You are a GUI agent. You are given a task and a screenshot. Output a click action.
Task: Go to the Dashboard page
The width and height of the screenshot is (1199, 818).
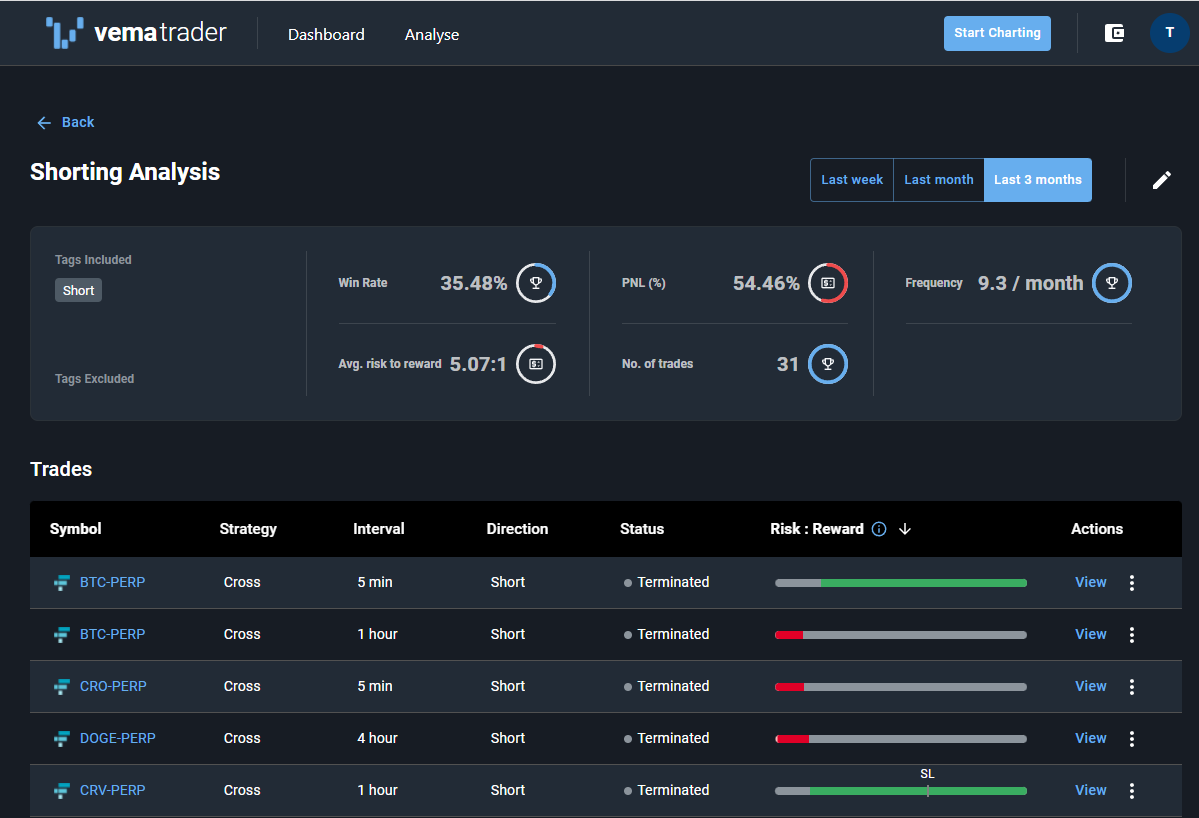coord(326,34)
